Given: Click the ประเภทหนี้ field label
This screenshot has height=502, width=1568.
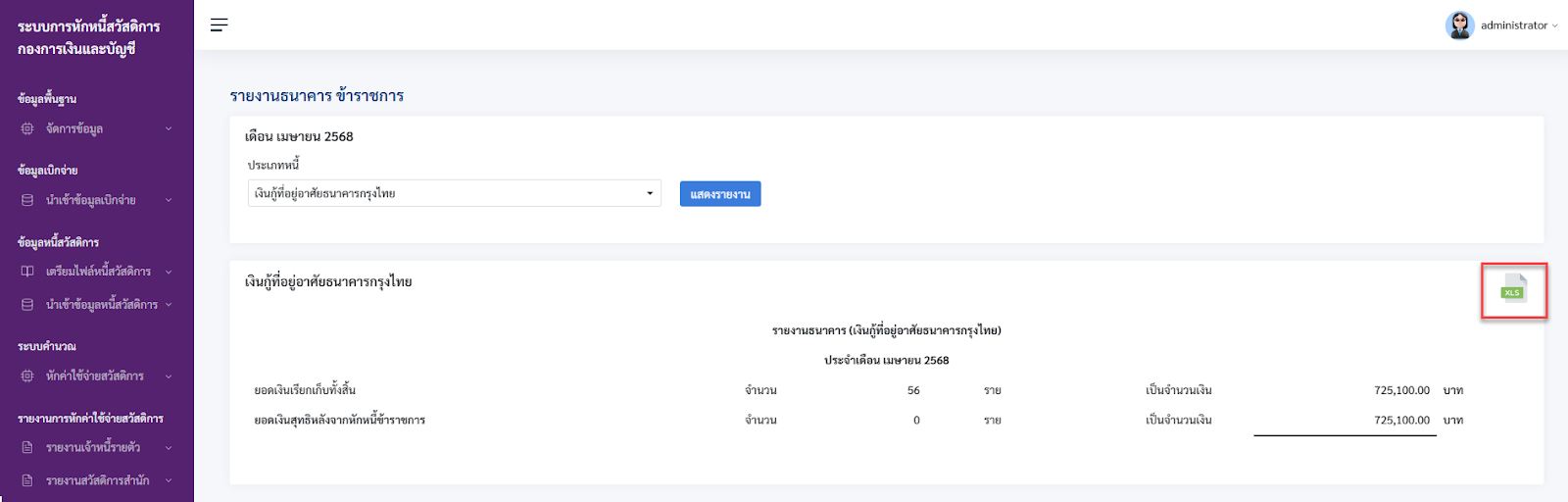Looking at the screenshot, I should click(273, 165).
